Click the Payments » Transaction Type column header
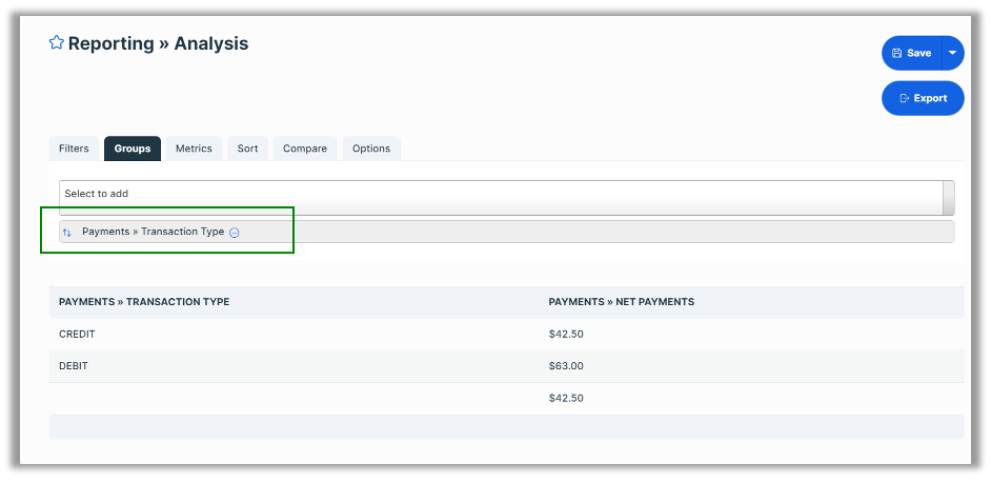This screenshot has width=992, height=480. pyautogui.click(x=144, y=302)
